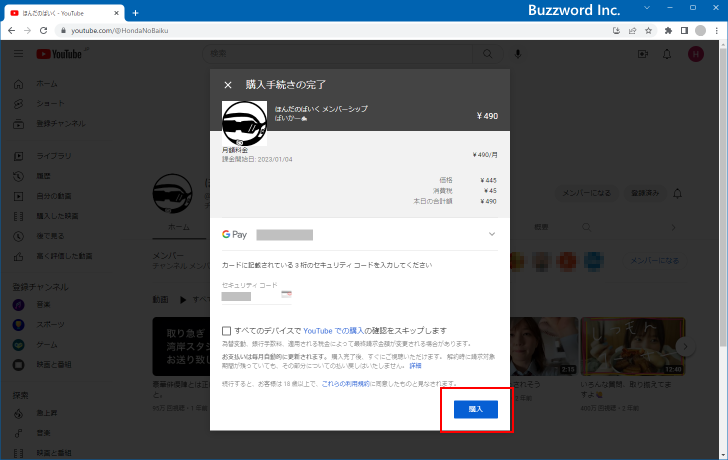728x460 pixels.
Task: Open the YouTube hamburger guide menu
Action: click(x=19, y=54)
